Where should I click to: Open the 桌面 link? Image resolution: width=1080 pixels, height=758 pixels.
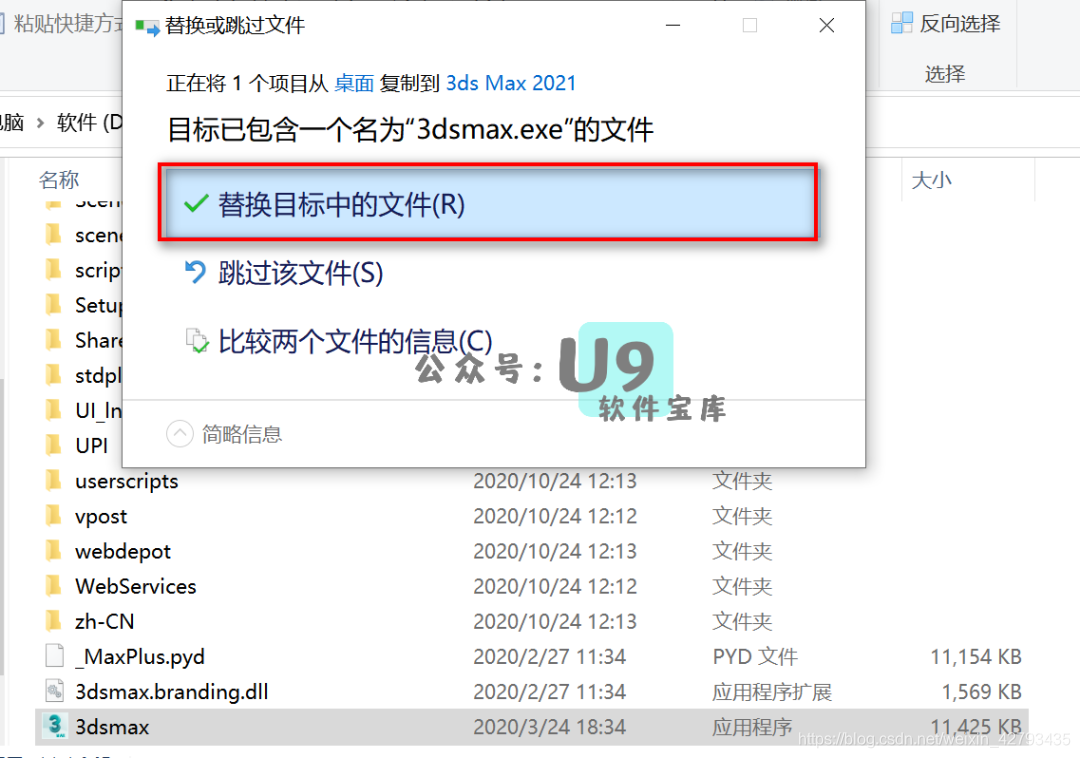[354, 83]
